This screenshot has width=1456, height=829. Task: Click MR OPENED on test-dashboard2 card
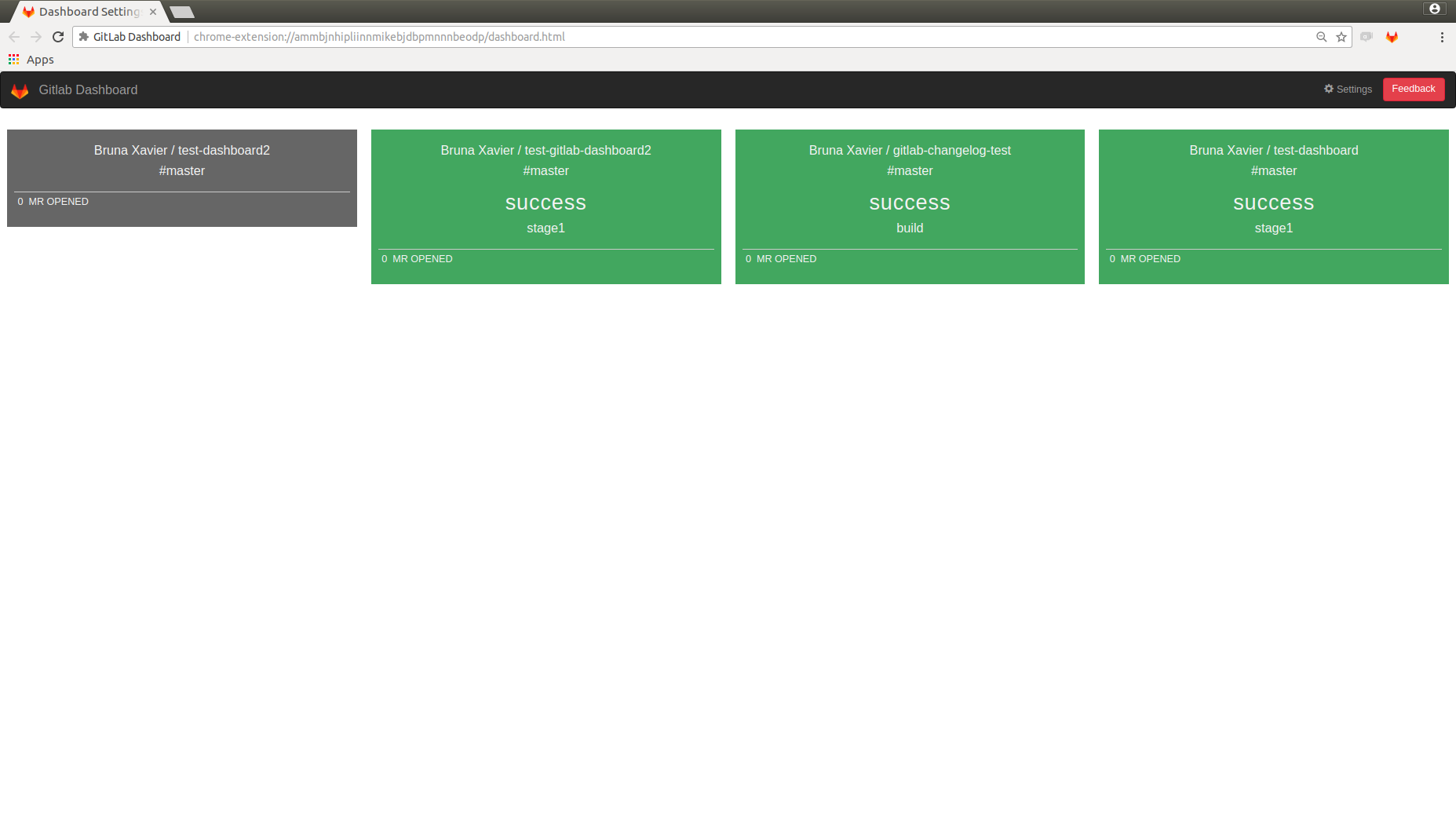pyautogui.click(x=58, y=202)
